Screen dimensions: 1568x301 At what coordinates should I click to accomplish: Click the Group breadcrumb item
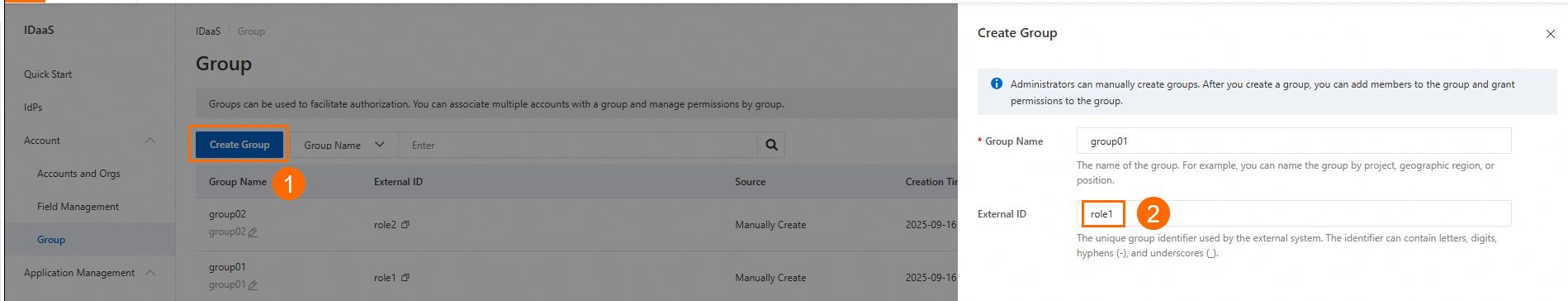point(251,31)
